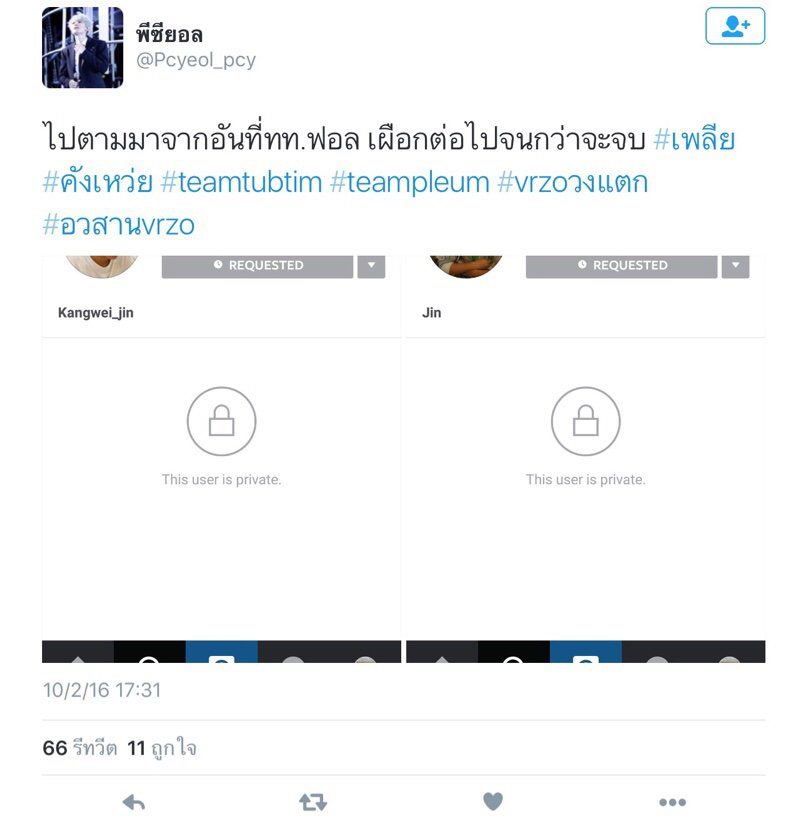Expand dropdown arrow beside Jin's Requested
This screenshot has width=800, height=823.
point(735,266)
